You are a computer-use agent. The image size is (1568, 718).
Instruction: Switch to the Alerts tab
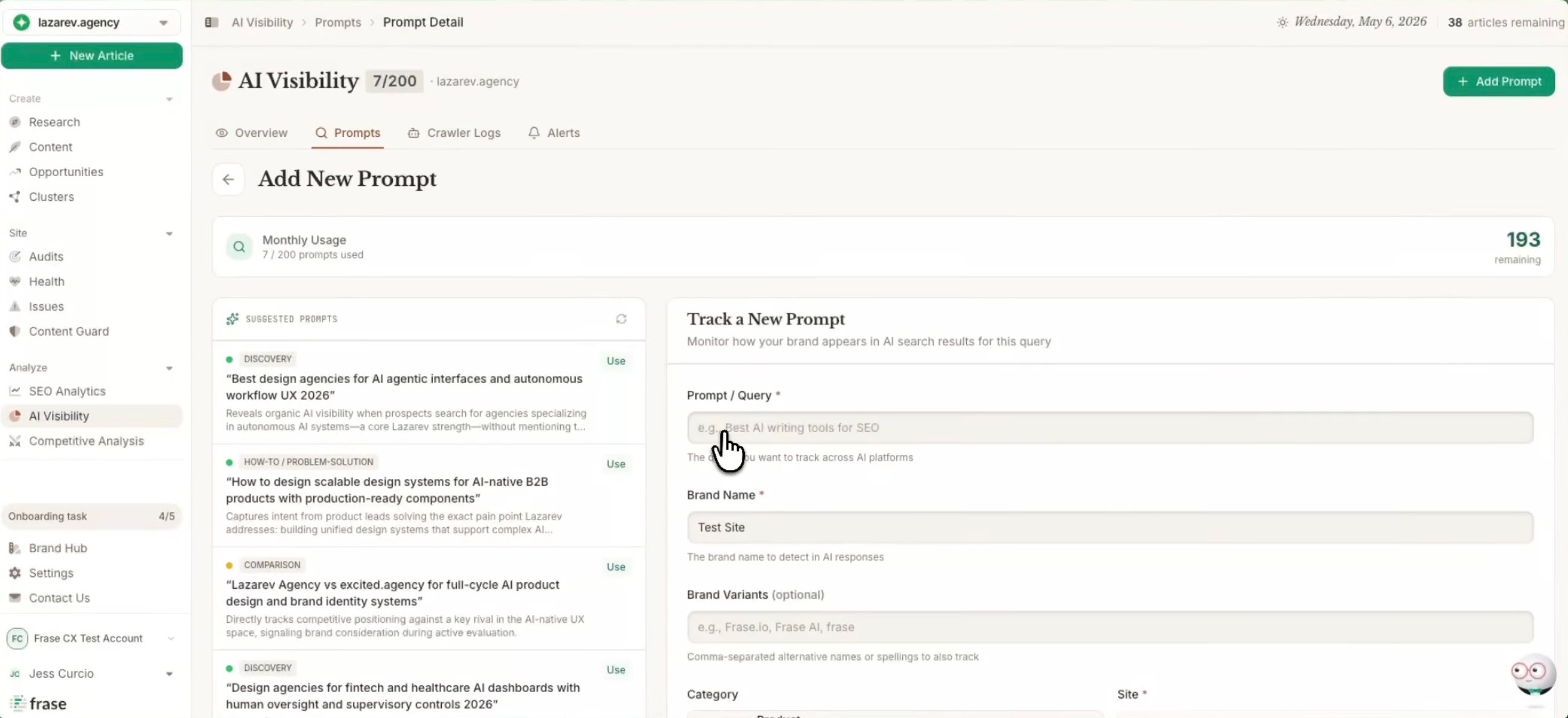pos(554,133)
